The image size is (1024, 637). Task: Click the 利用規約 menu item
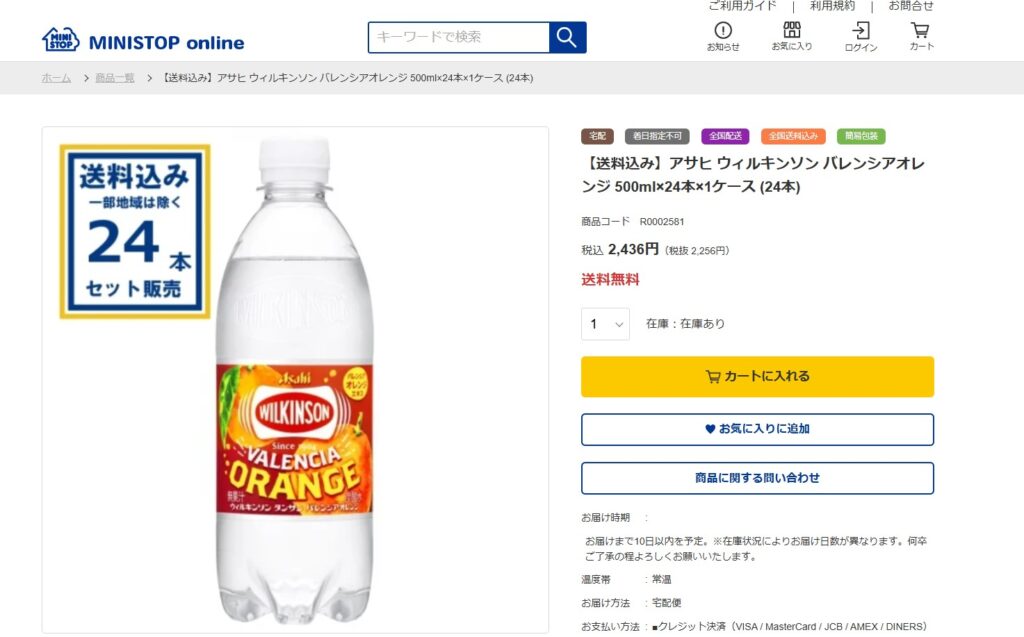click(833, 5)
